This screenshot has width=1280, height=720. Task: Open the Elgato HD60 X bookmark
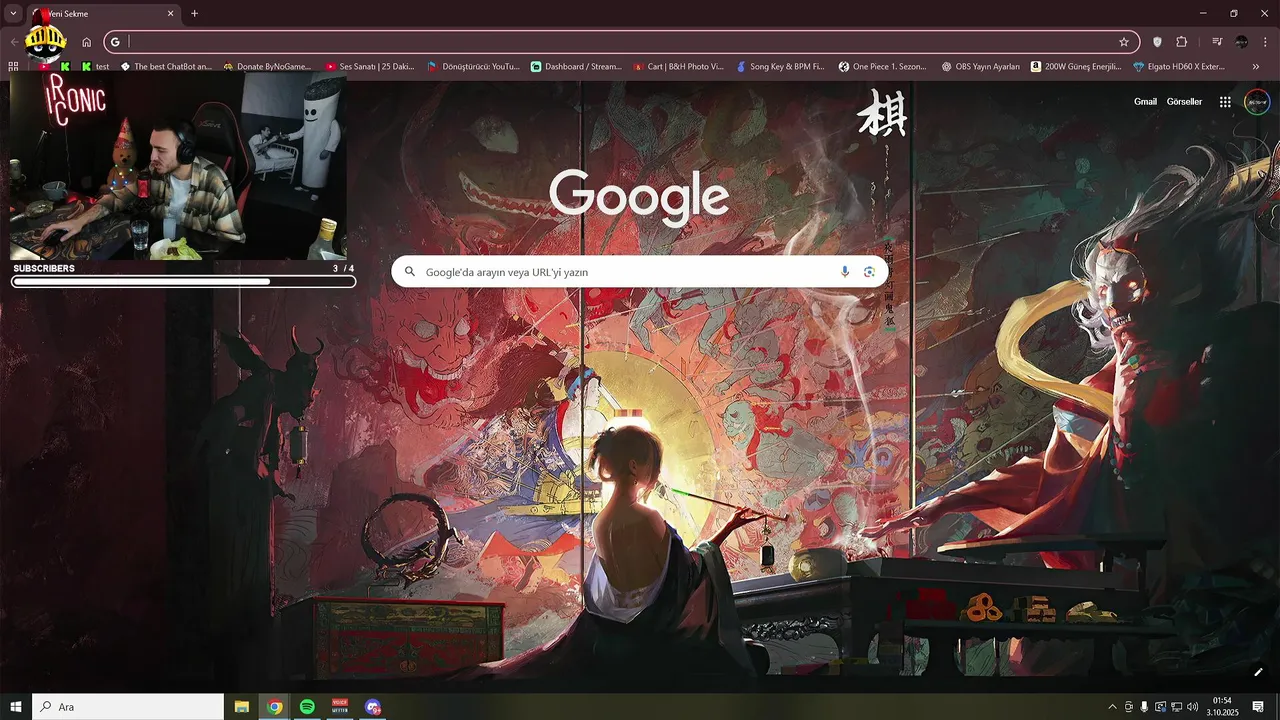point(1179,67)
